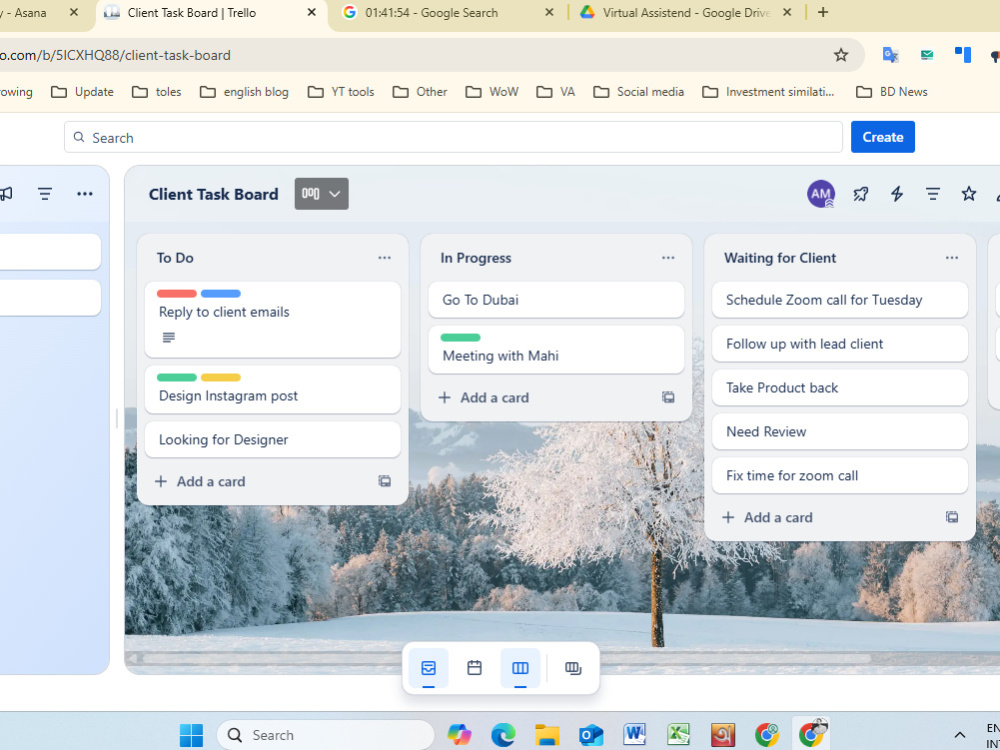This screenshot has height=750, width=1000.
Task: Open Looking for Designer card
Action: [272, 439]
